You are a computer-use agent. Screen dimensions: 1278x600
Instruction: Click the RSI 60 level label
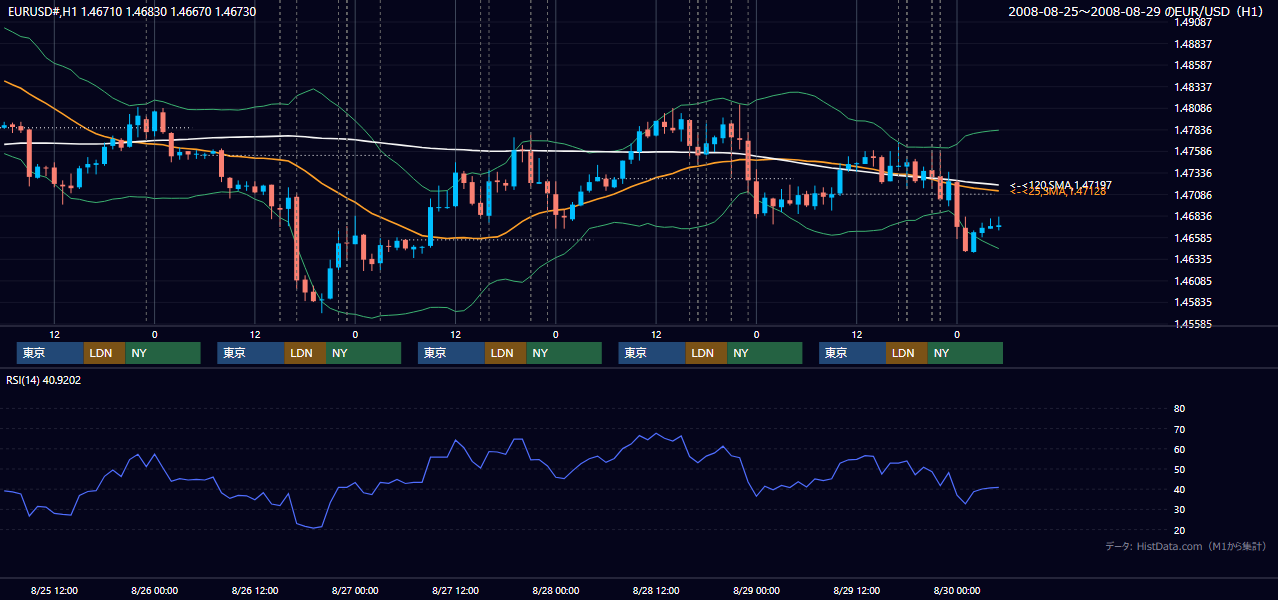coord(1179,449)
